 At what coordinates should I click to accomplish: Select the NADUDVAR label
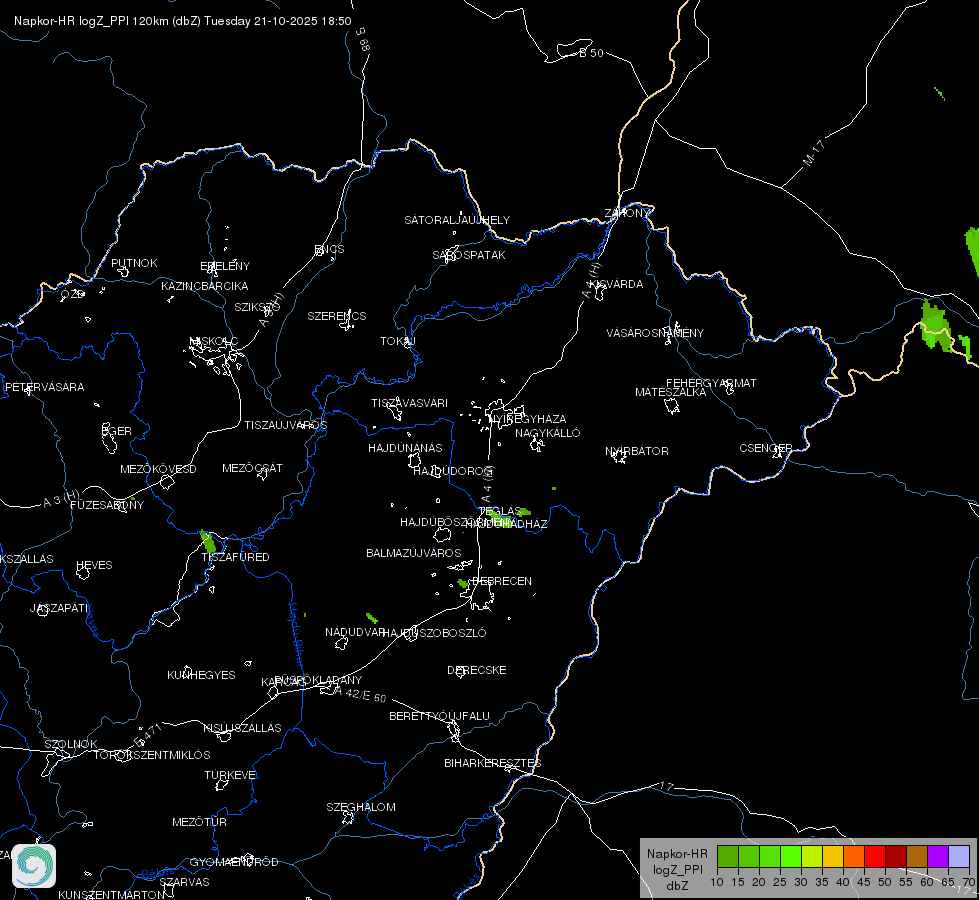tap(355, 632)
